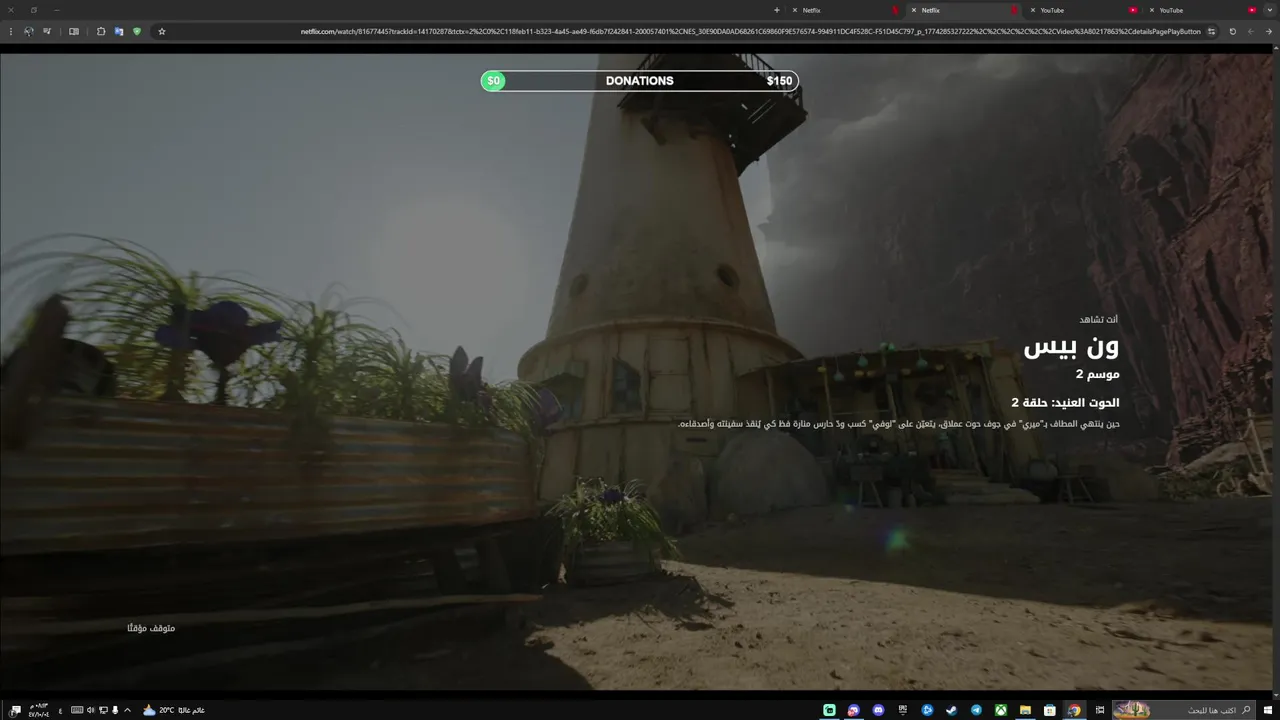The image size is (1280, 720).
Task: Open the notification center icon
Action: click(x=15, y=710)
